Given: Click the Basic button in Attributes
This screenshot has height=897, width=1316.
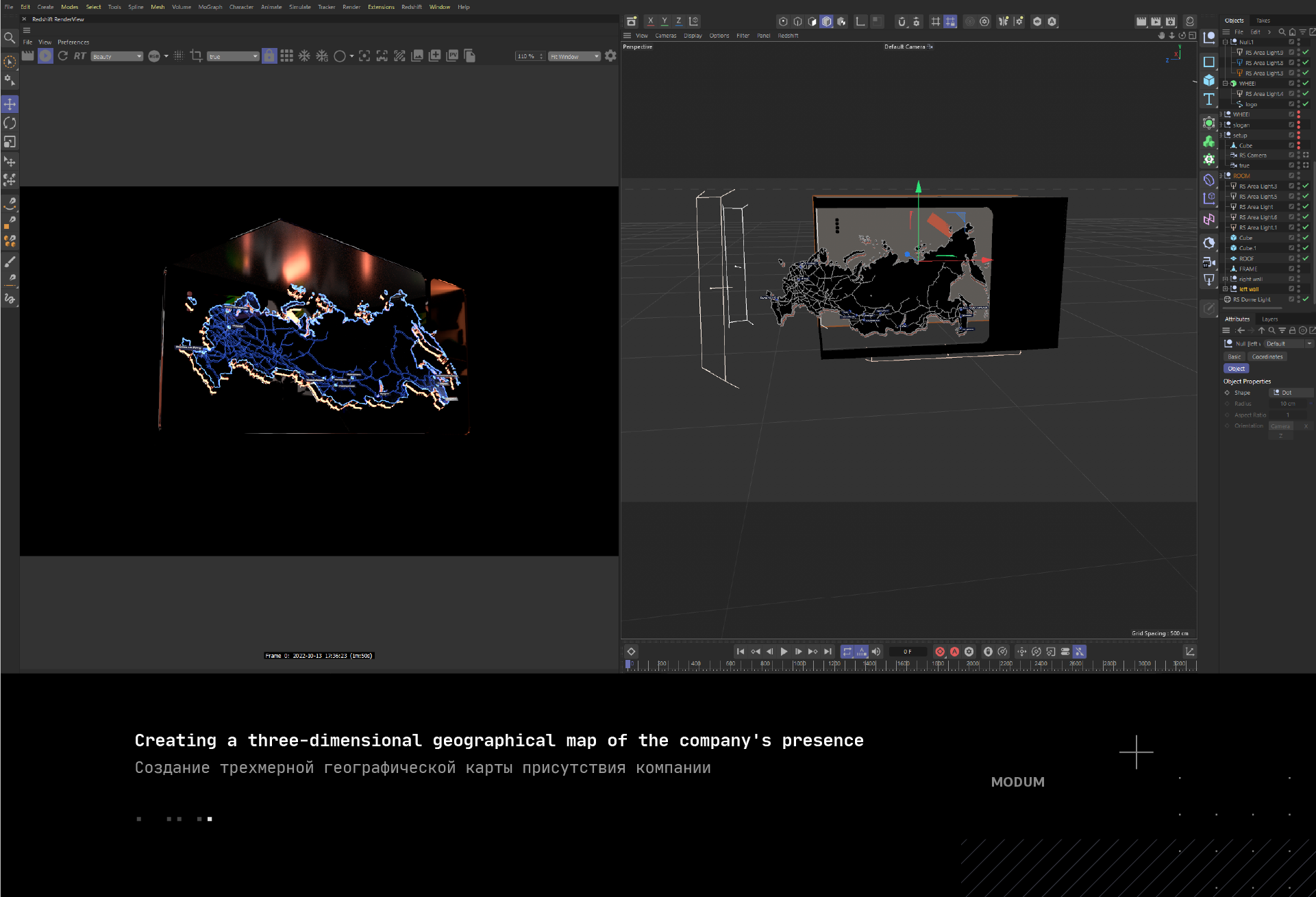Looking at the screenshot, I should coord(1234,357).
